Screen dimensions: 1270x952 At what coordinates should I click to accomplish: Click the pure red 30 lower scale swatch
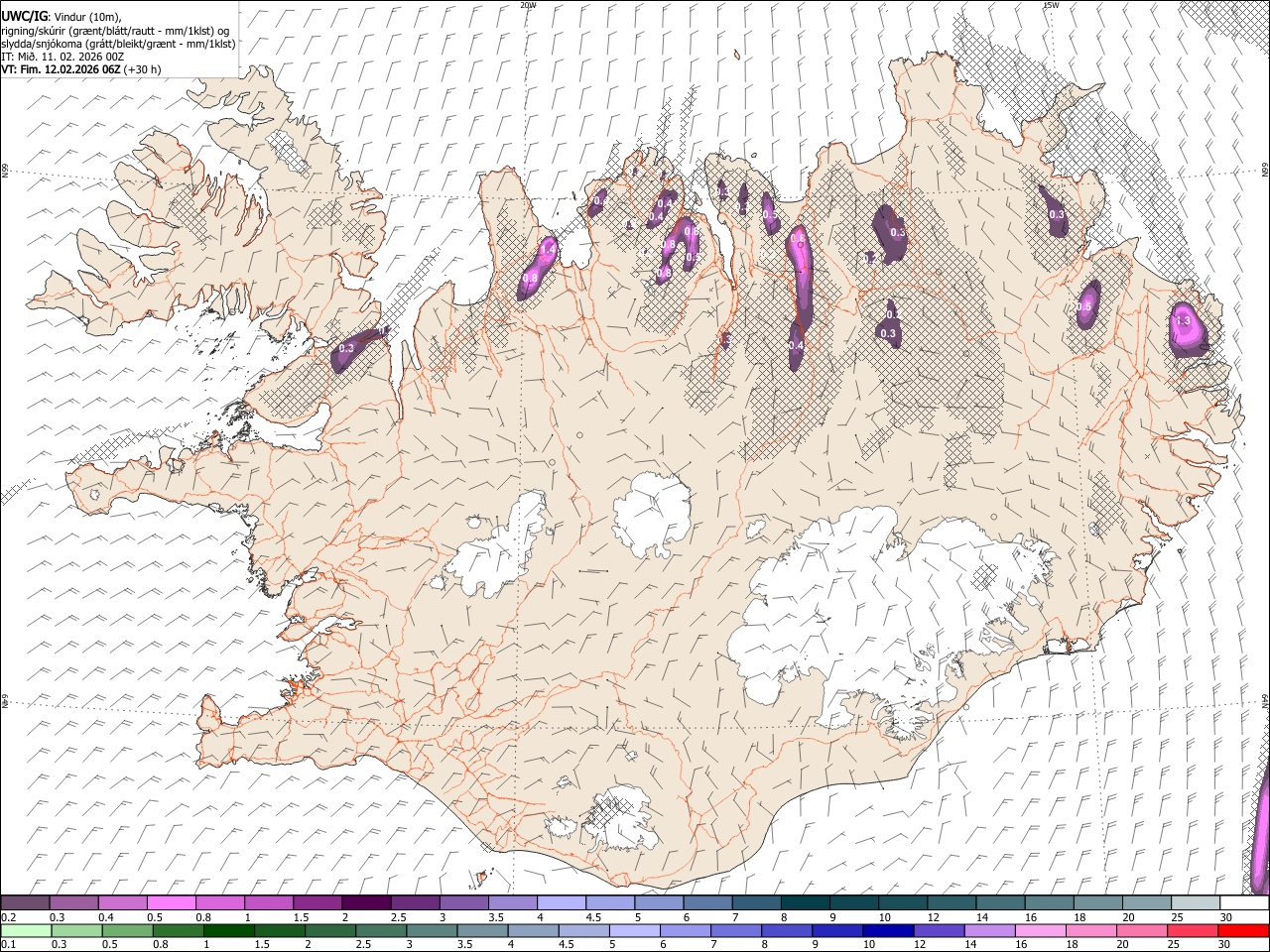[1243, 930]
